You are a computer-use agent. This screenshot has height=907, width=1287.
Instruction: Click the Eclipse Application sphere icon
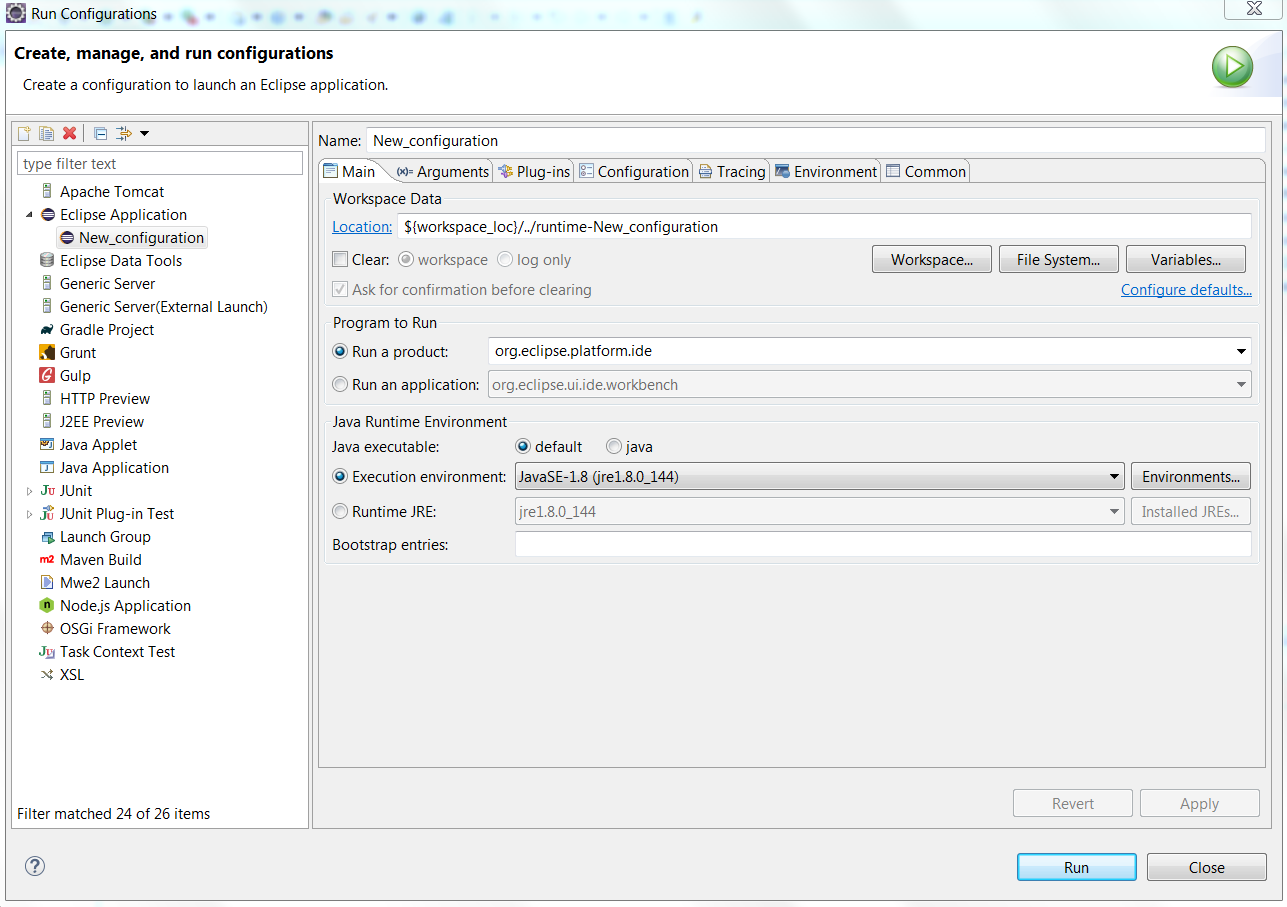click(48, 214)
